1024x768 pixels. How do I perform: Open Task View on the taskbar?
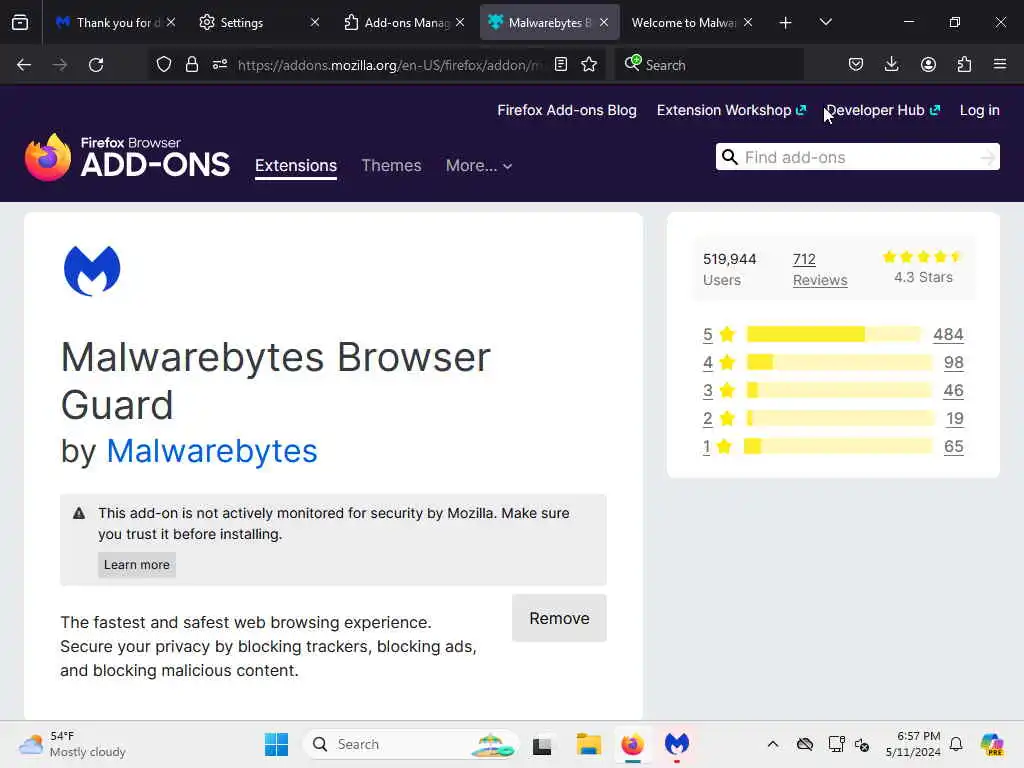pyautogui.click(x=542, y=744)
